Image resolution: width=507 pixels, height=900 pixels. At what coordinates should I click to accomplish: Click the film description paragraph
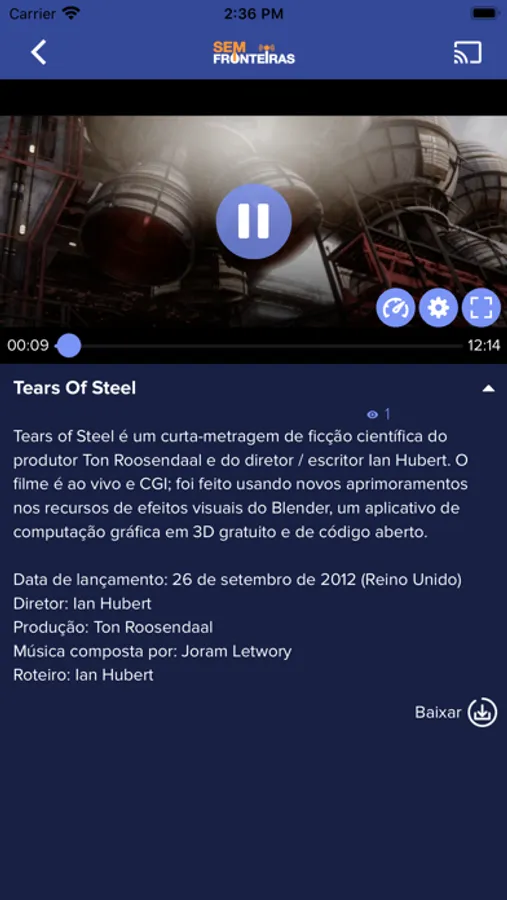241,484
